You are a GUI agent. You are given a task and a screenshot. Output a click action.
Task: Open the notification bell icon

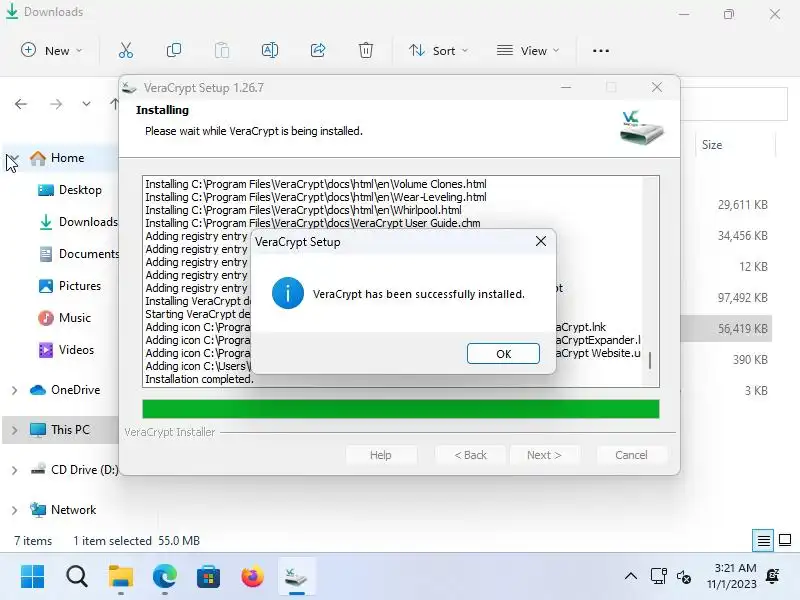[772, 576]
